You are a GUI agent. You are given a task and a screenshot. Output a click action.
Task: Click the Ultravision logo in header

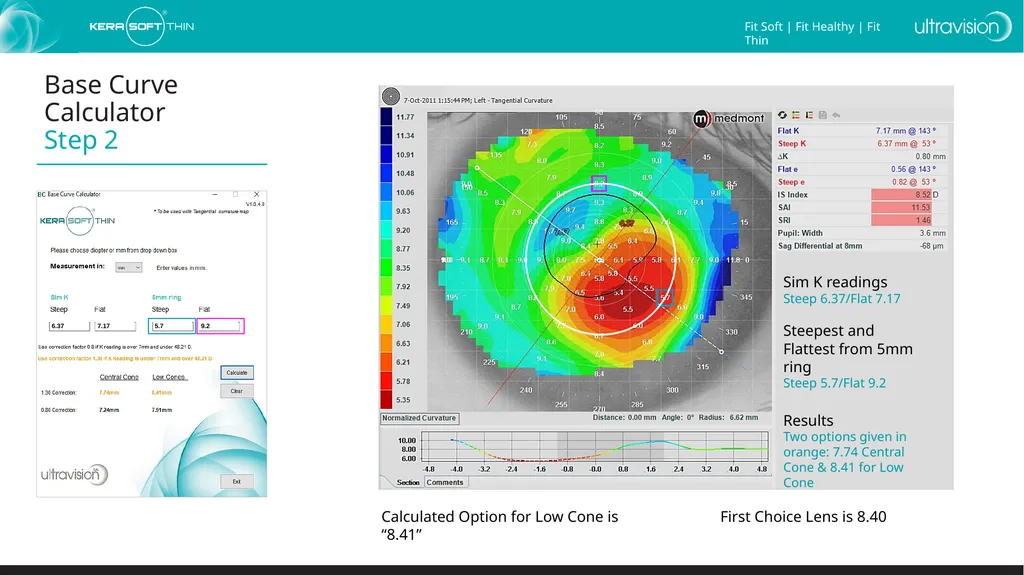click(963, 26)
